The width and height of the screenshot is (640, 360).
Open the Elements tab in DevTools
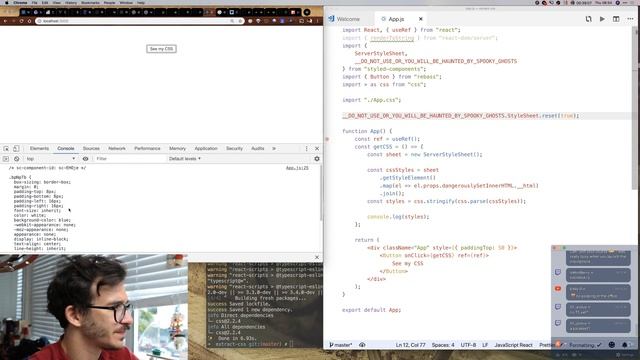click(x=39, y=149)
